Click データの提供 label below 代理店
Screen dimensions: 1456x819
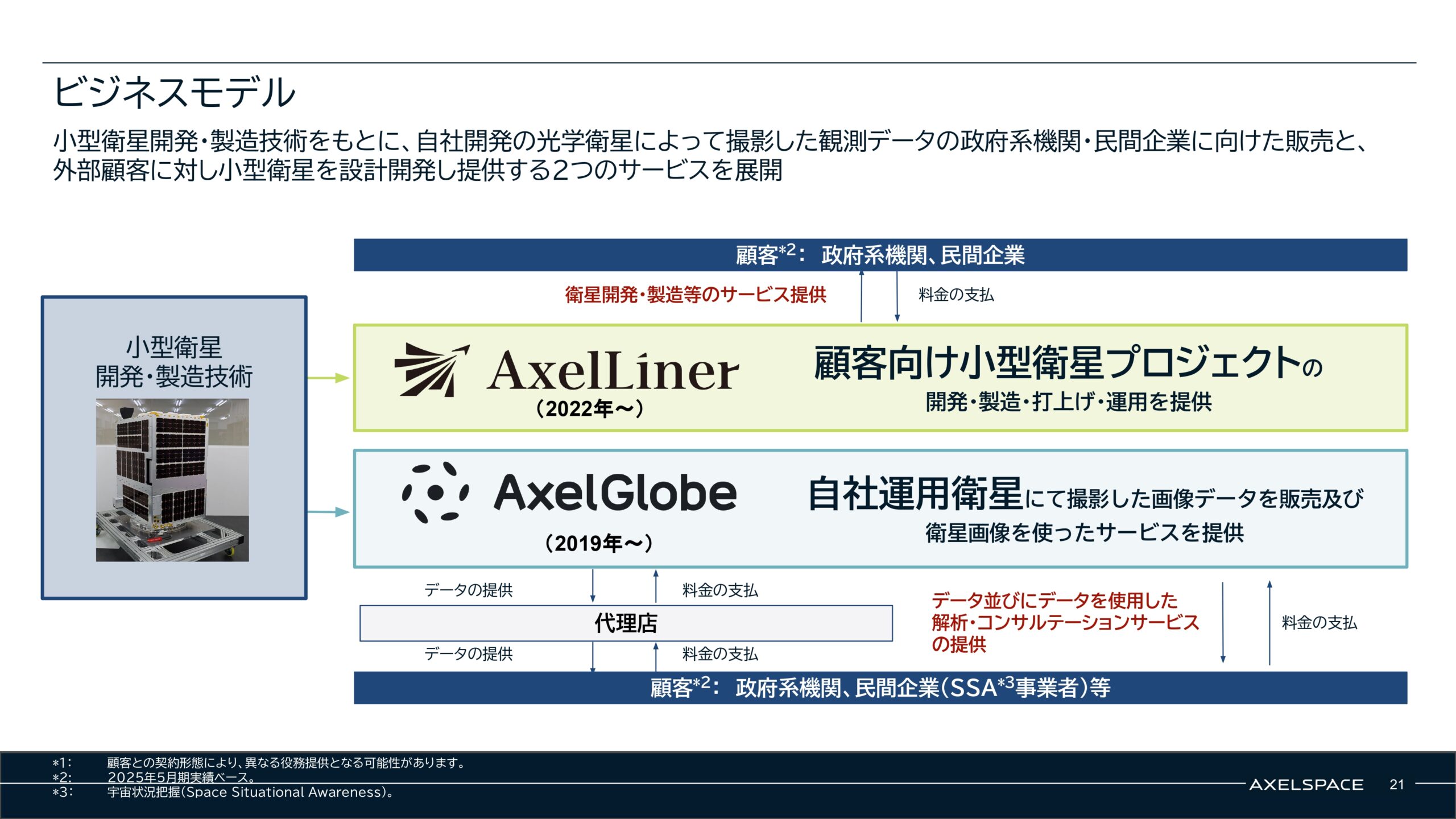click(x=469, y=654)
